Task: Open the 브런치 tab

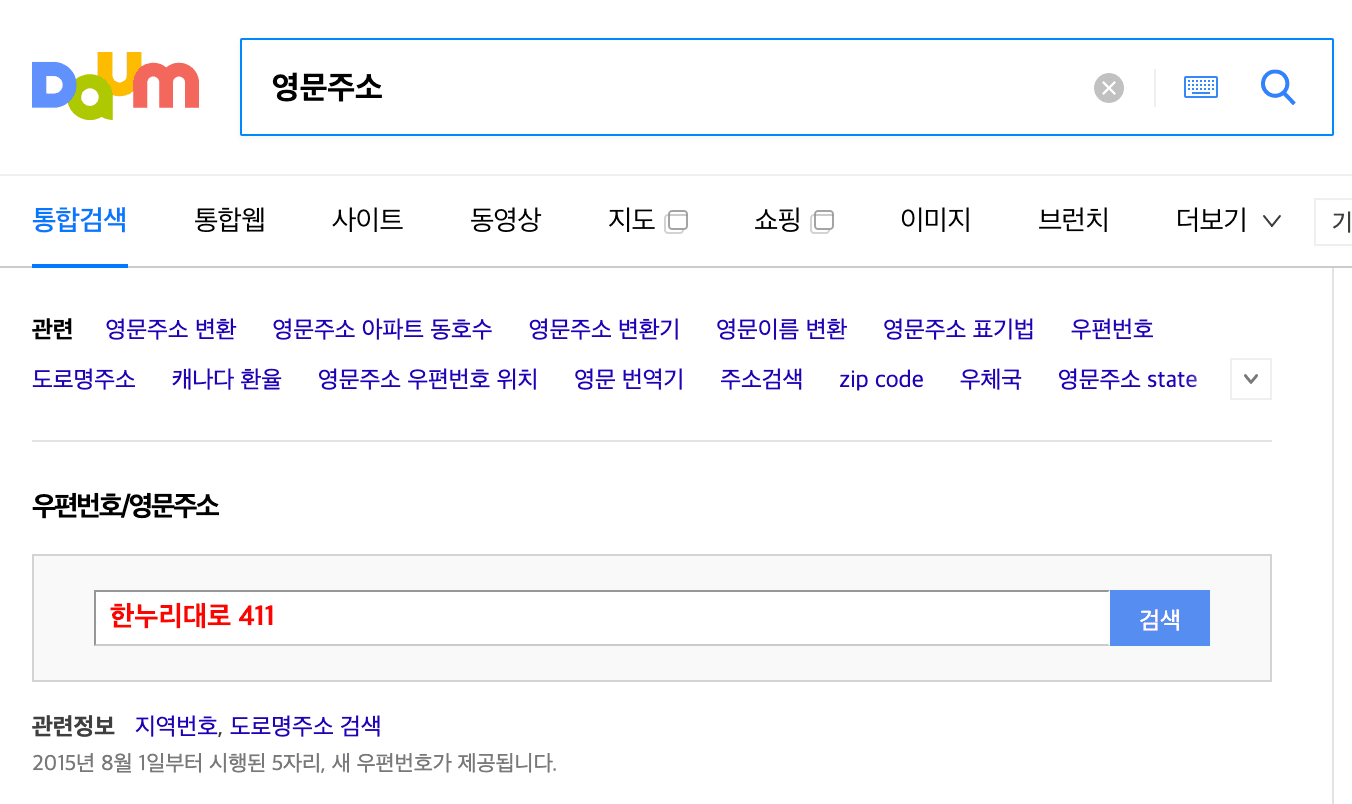Action: [x=1072, y=220]
